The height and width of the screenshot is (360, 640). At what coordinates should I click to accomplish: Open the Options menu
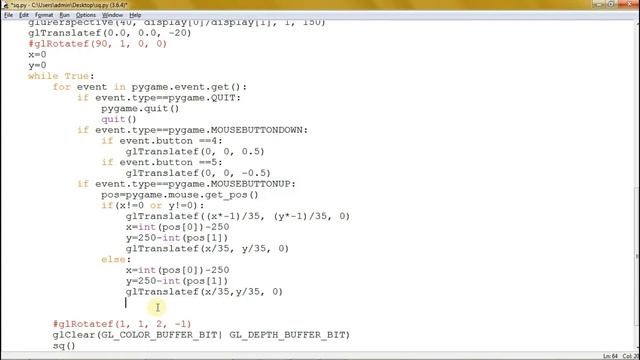[86, 15]
